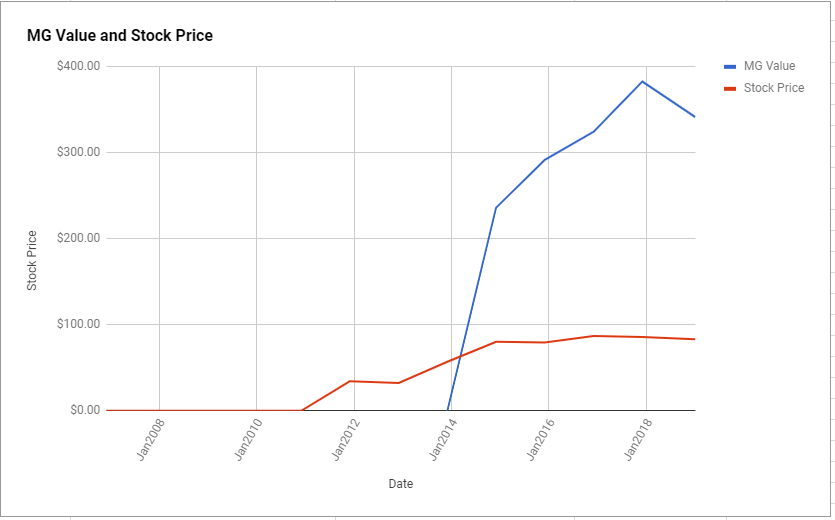Click the $300.00 axis label
Screen dimensions: 835x520
[x=79, y=152]
